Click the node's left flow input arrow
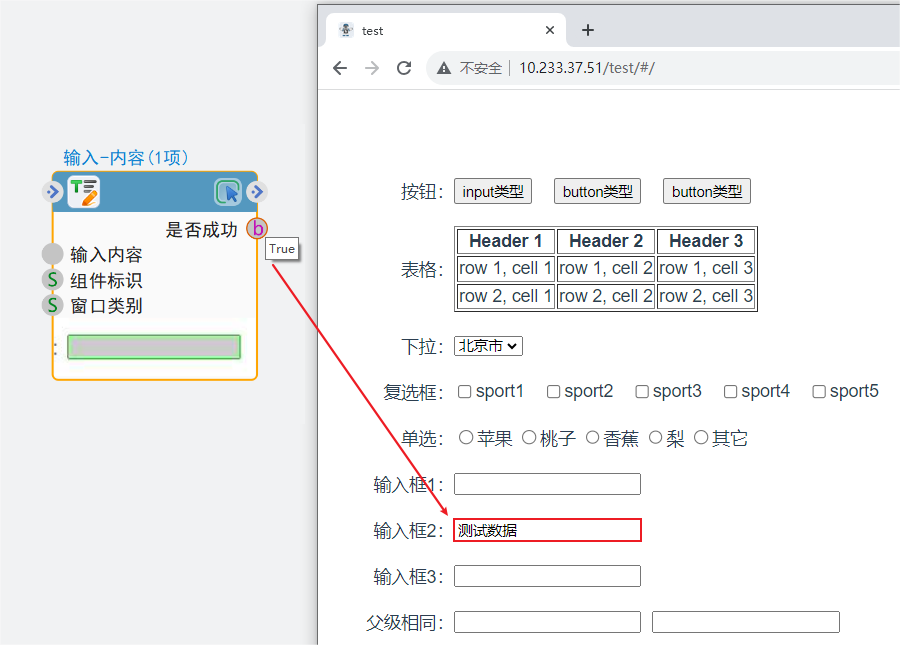Viewport: 900px width, 645px height. click(53, 192)
